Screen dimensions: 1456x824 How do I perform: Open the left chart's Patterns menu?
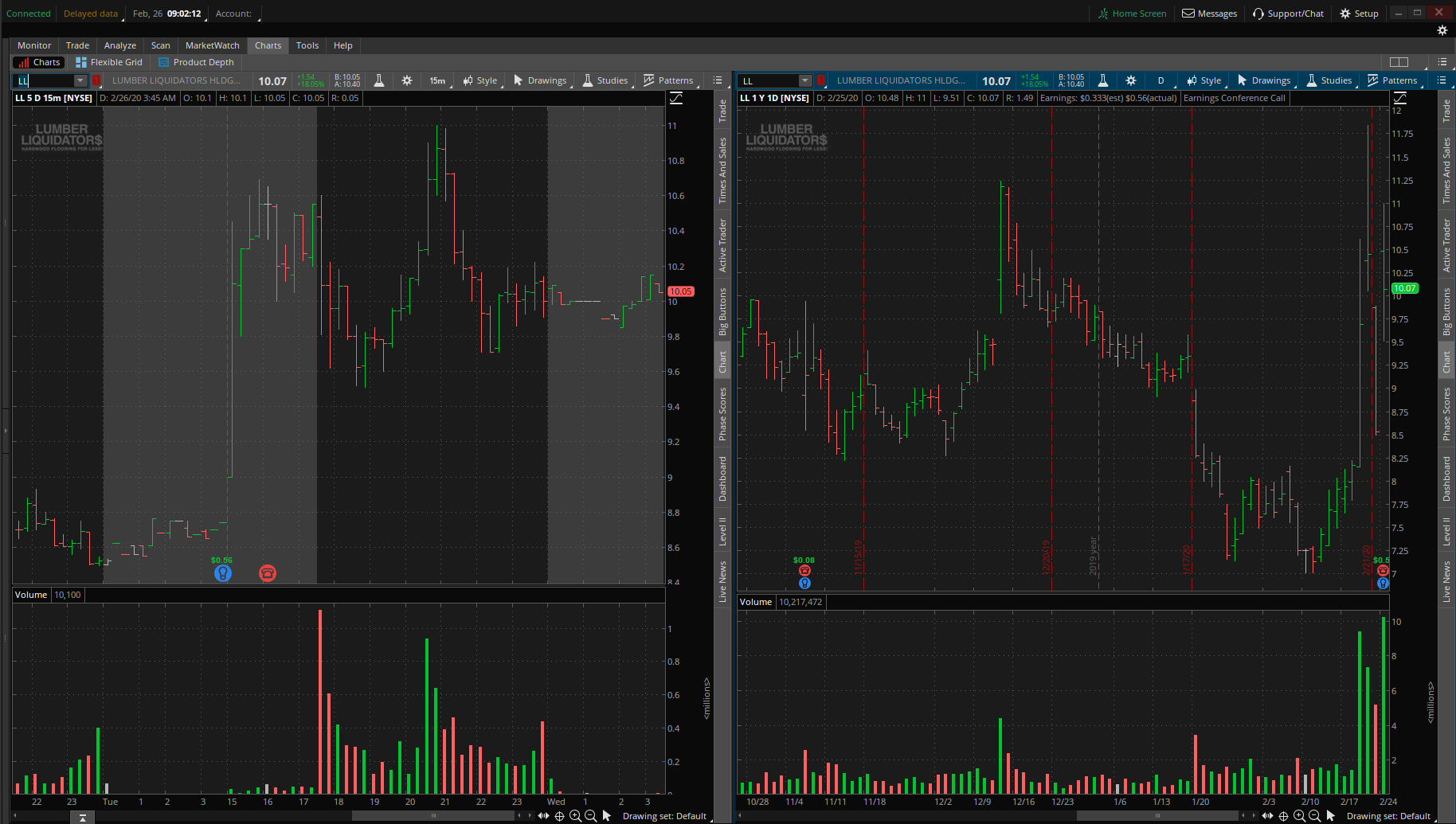coord(669,80)
